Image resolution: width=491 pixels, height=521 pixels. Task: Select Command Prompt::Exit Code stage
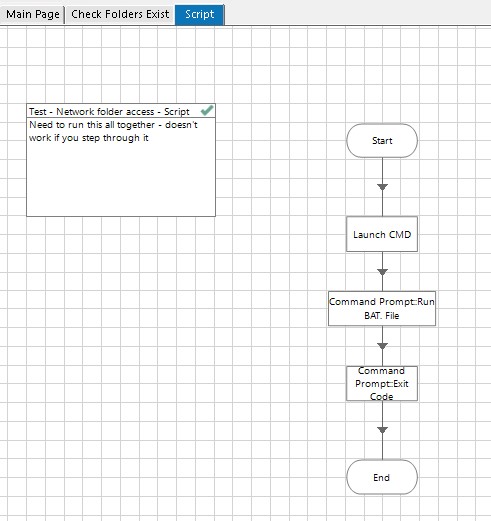click(382, 384)
